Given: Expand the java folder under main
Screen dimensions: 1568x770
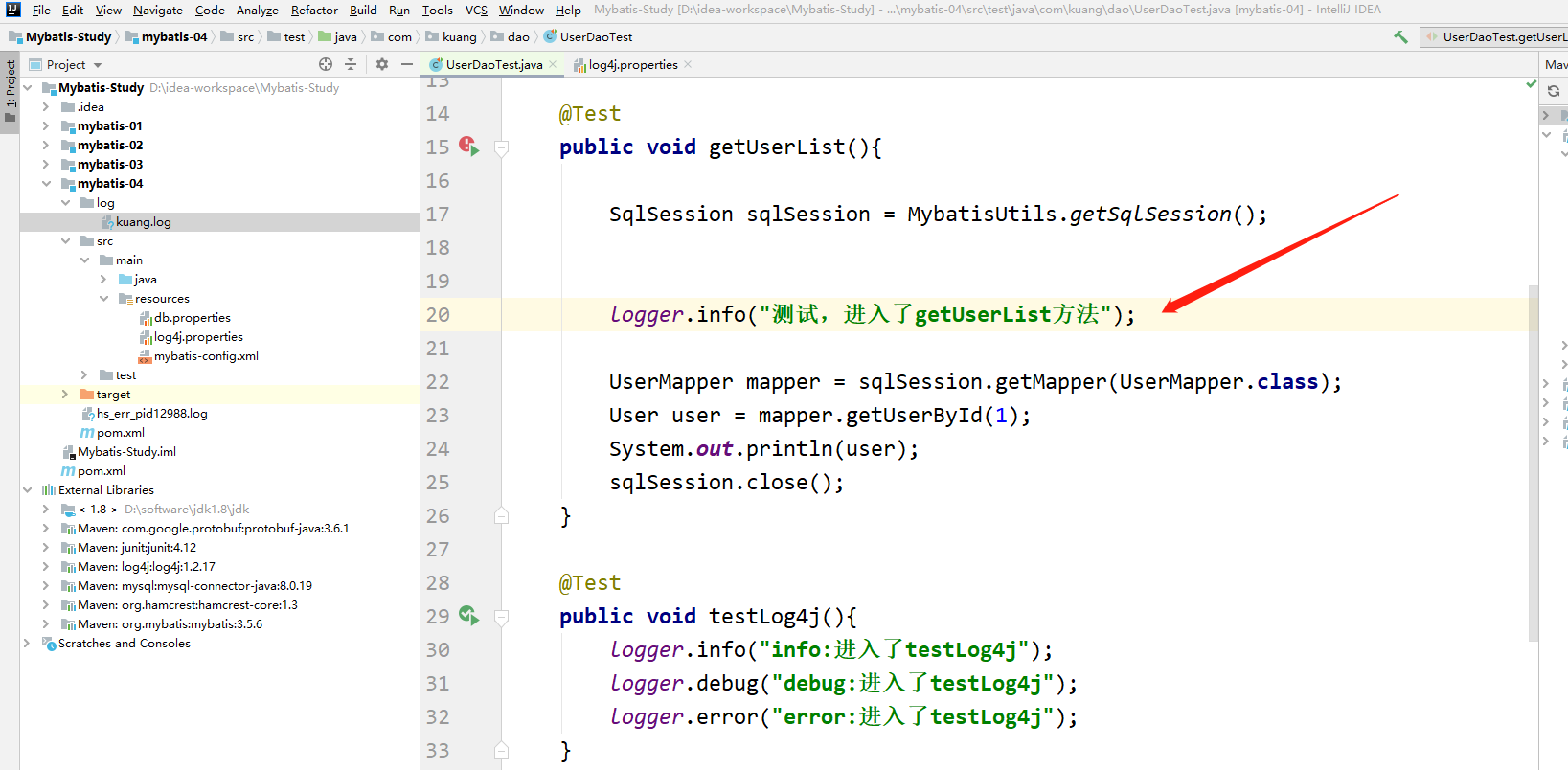Looking at the screenshot, I should pyautogui.click(x=103, y=279).
